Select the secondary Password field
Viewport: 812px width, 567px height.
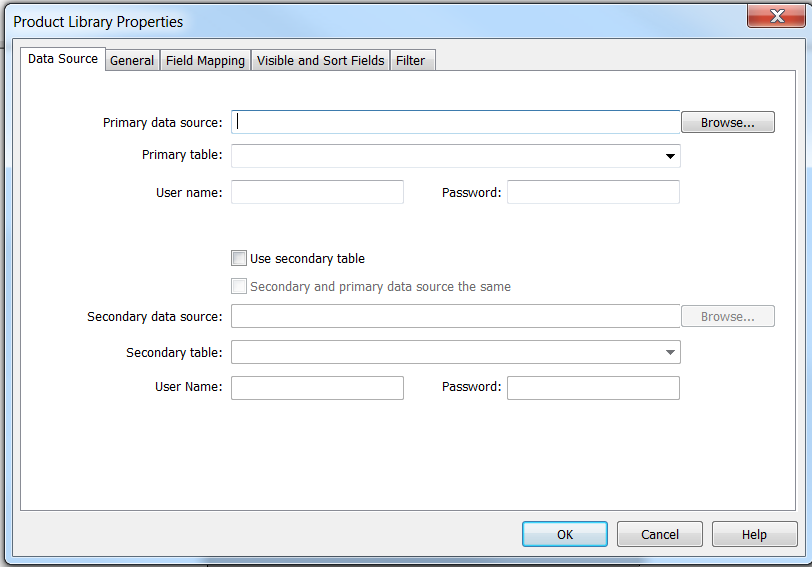tap(593, 387)
